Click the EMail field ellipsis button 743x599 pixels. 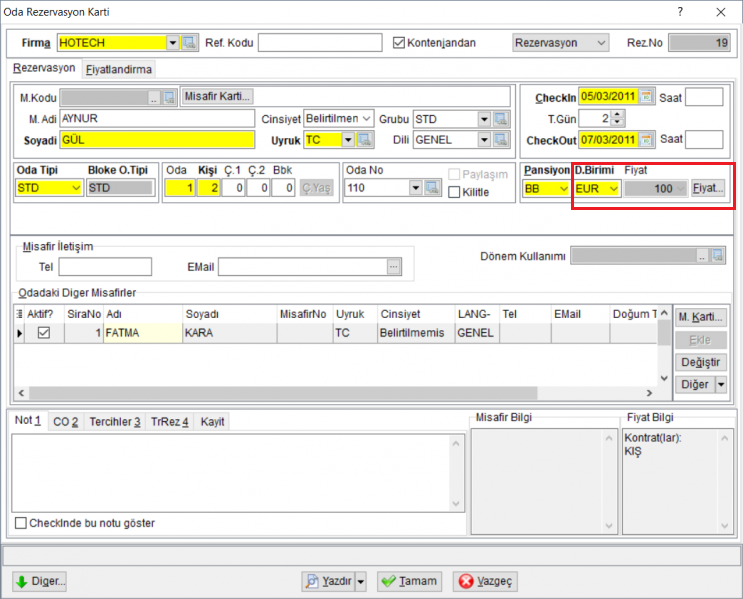pyautogui.click(x=393, y=267)
